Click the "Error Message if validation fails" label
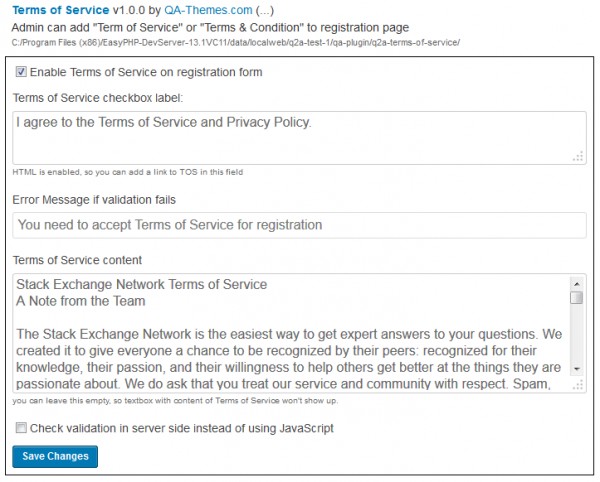 95,200
